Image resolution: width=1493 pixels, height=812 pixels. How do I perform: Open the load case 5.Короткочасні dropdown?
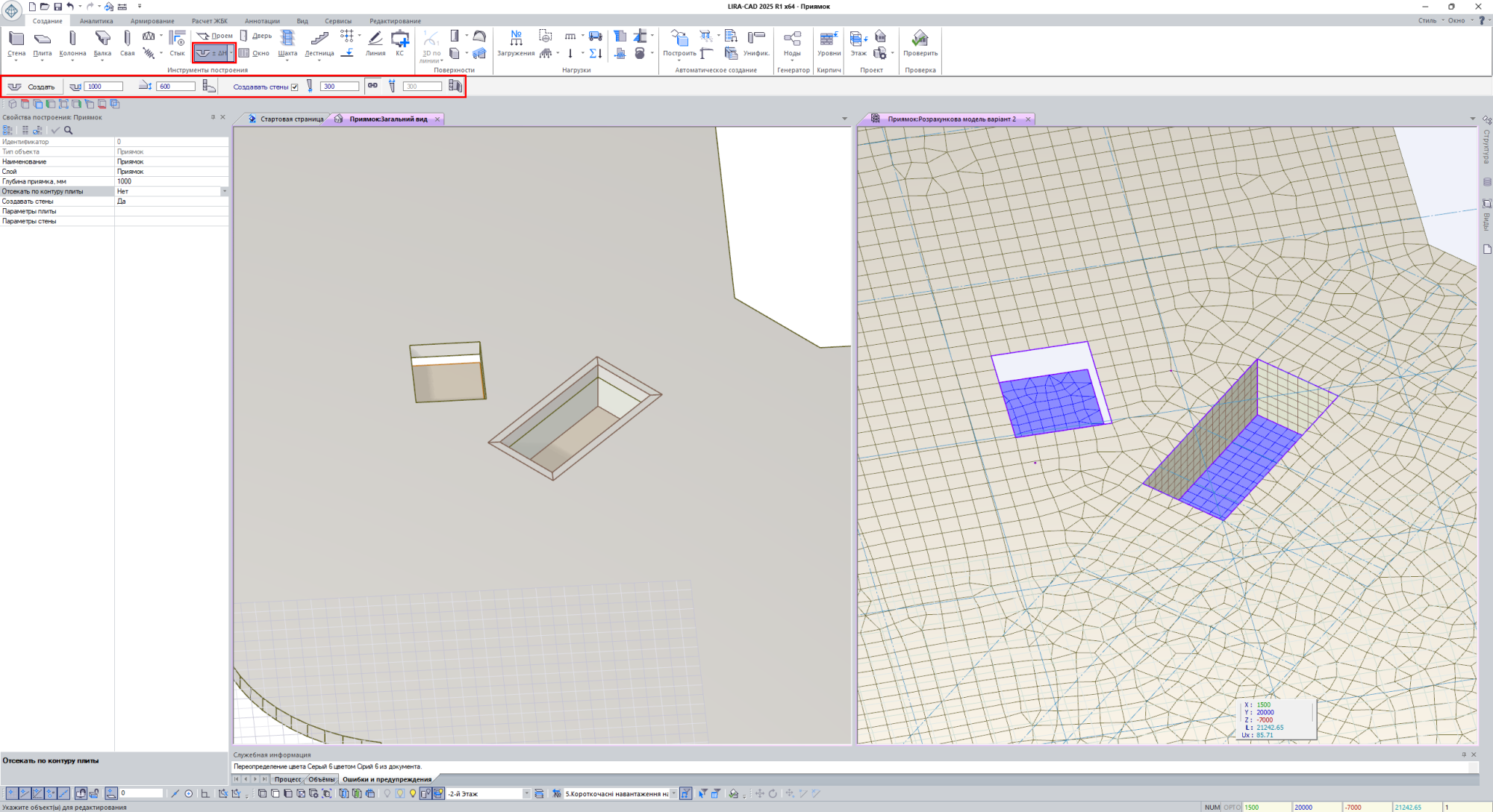(x=673, y=794)
